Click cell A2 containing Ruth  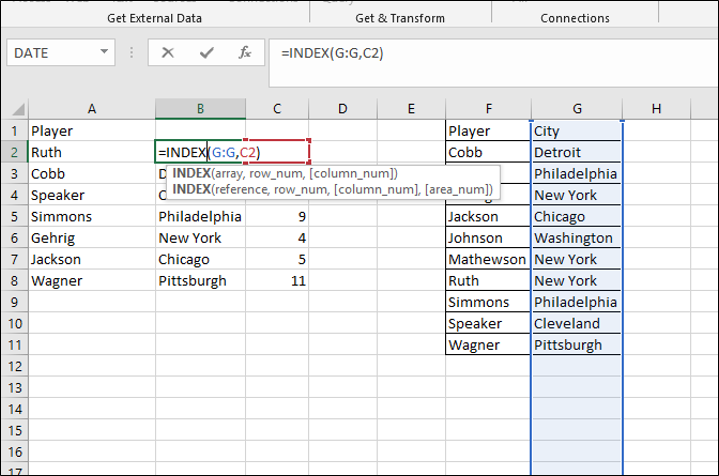(92, 152)
